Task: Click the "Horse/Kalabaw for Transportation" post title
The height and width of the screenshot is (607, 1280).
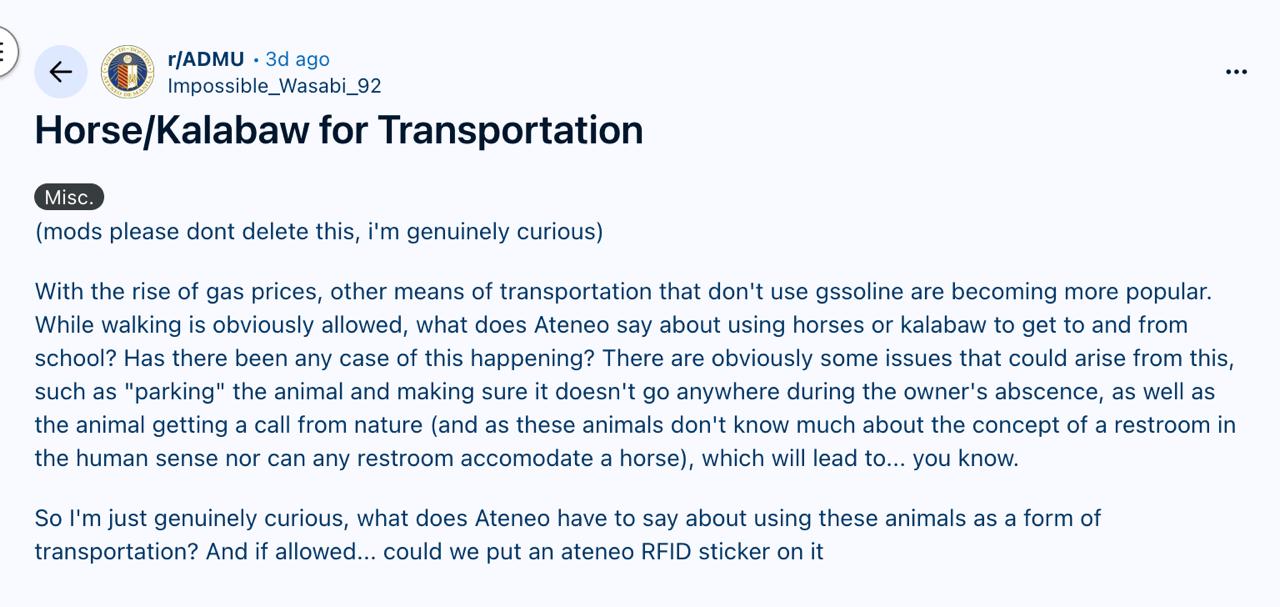Action: point(338,130)
